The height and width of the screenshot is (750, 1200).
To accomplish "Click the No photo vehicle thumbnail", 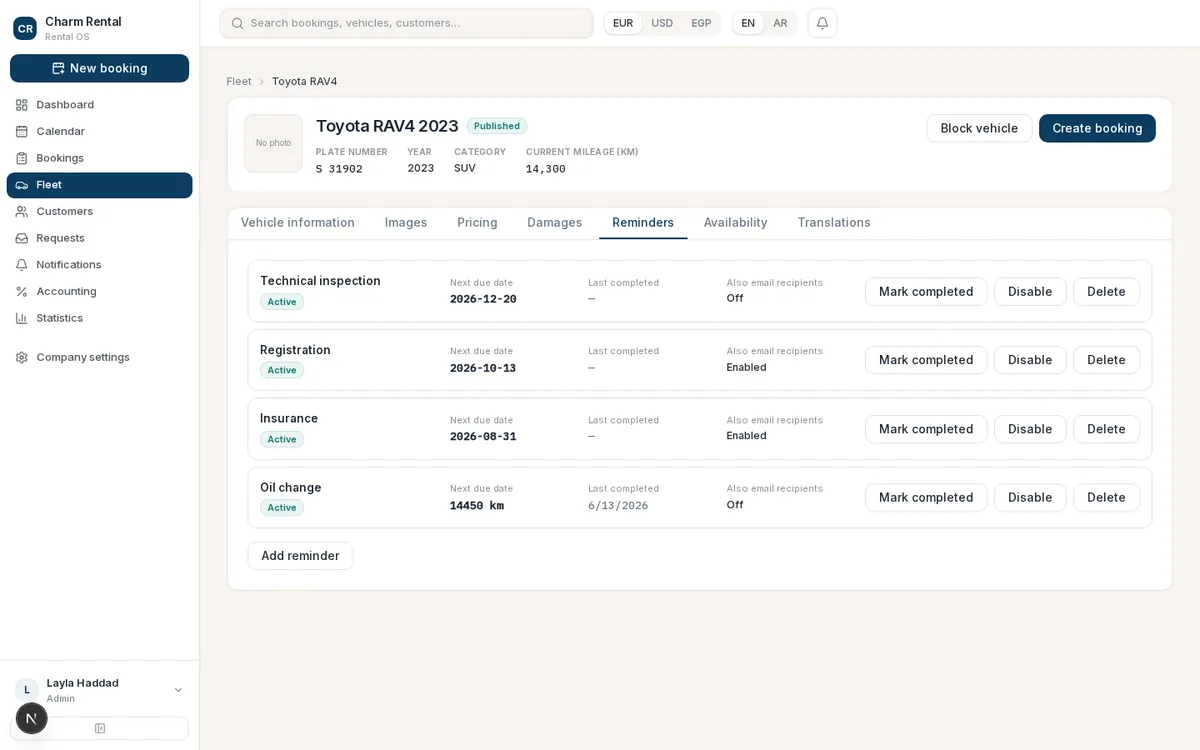I will pos(273,143).
